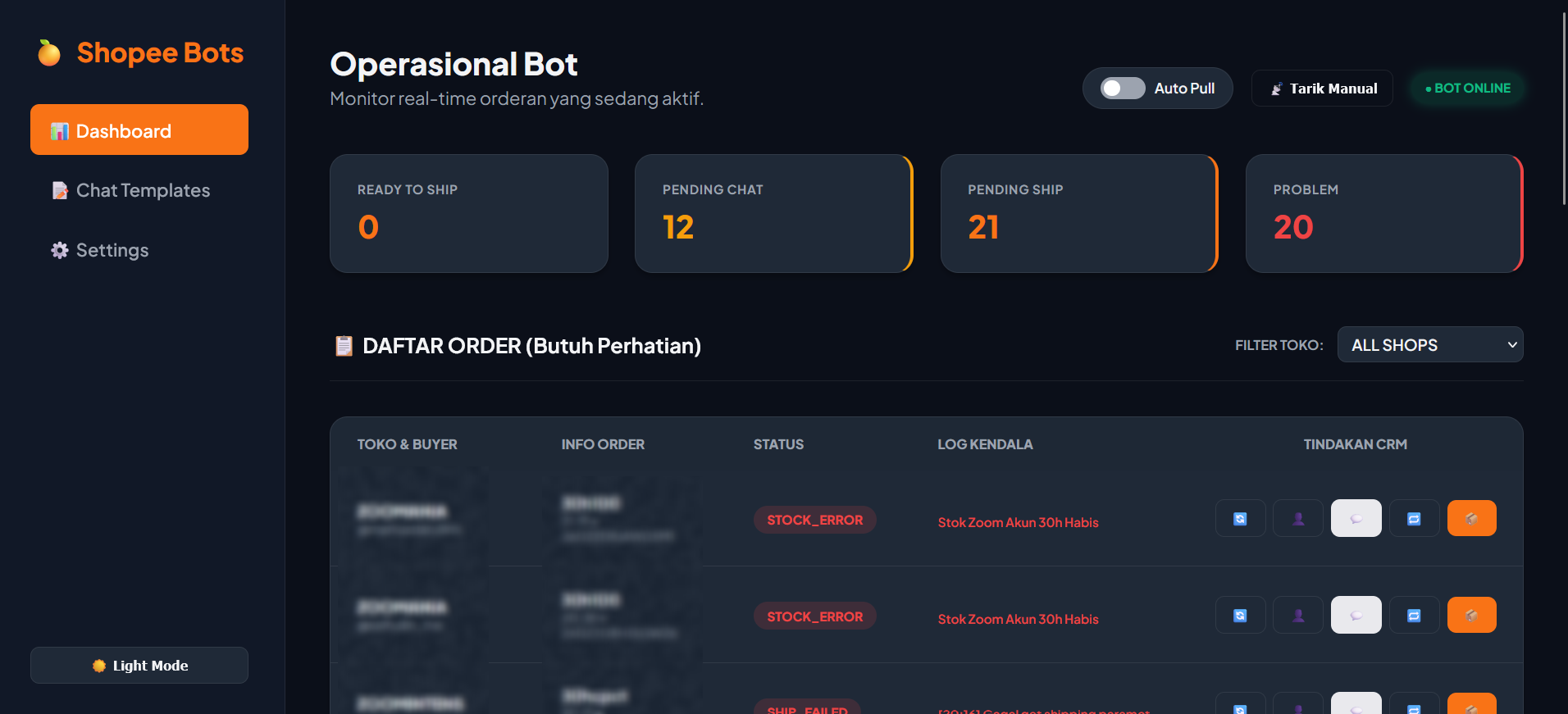This screenshot has width=1568, height=714.
Task: Click the BOT ONLINE status badge
Action: 1467,88
